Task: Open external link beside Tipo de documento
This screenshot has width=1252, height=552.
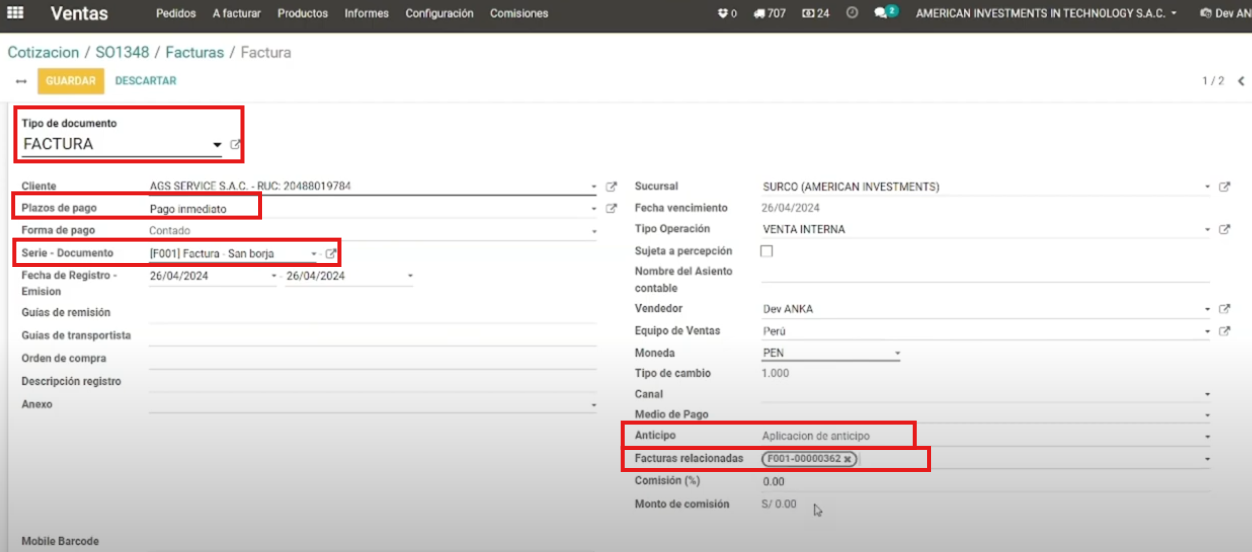Action: click(236, 145)
